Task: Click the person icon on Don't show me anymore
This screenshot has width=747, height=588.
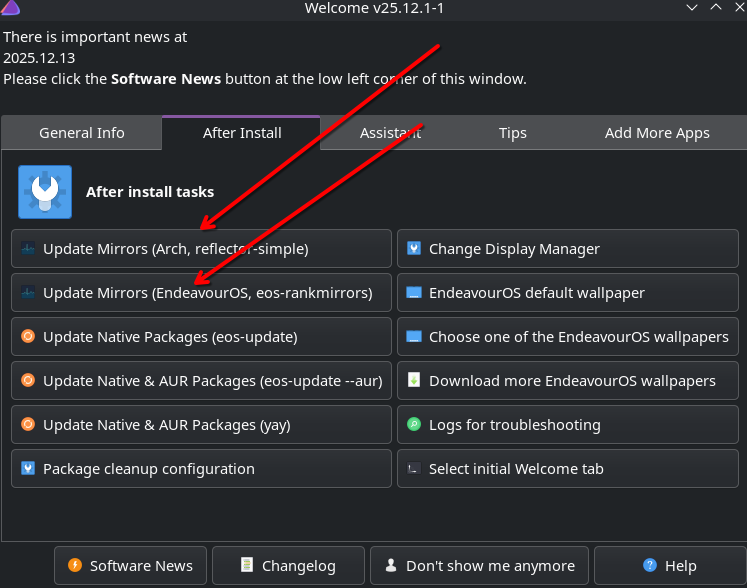Action: pyautogui.click(x=391, y=566)
